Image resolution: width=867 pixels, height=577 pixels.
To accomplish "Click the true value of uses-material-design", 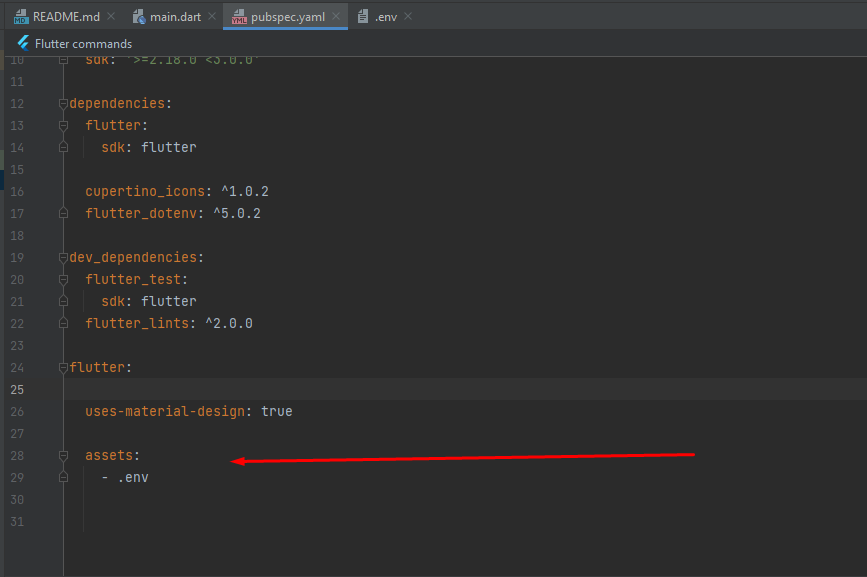I will coord(276,411).
